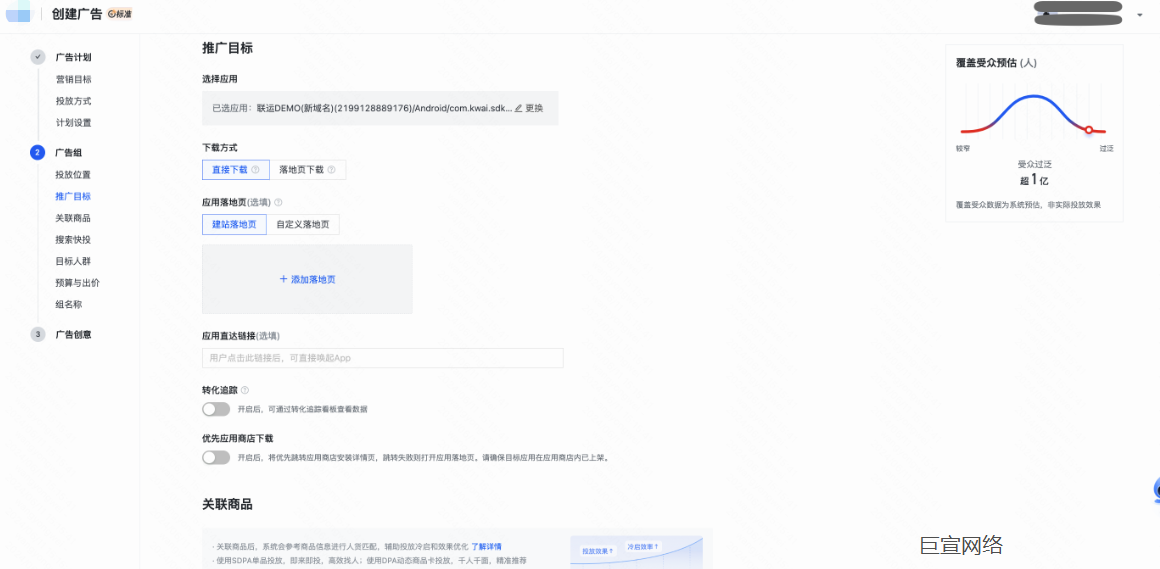Click the step 1 checkmark circle icon
The height and width of the screenshot is (569, 1160).
[x=38, y=57]
